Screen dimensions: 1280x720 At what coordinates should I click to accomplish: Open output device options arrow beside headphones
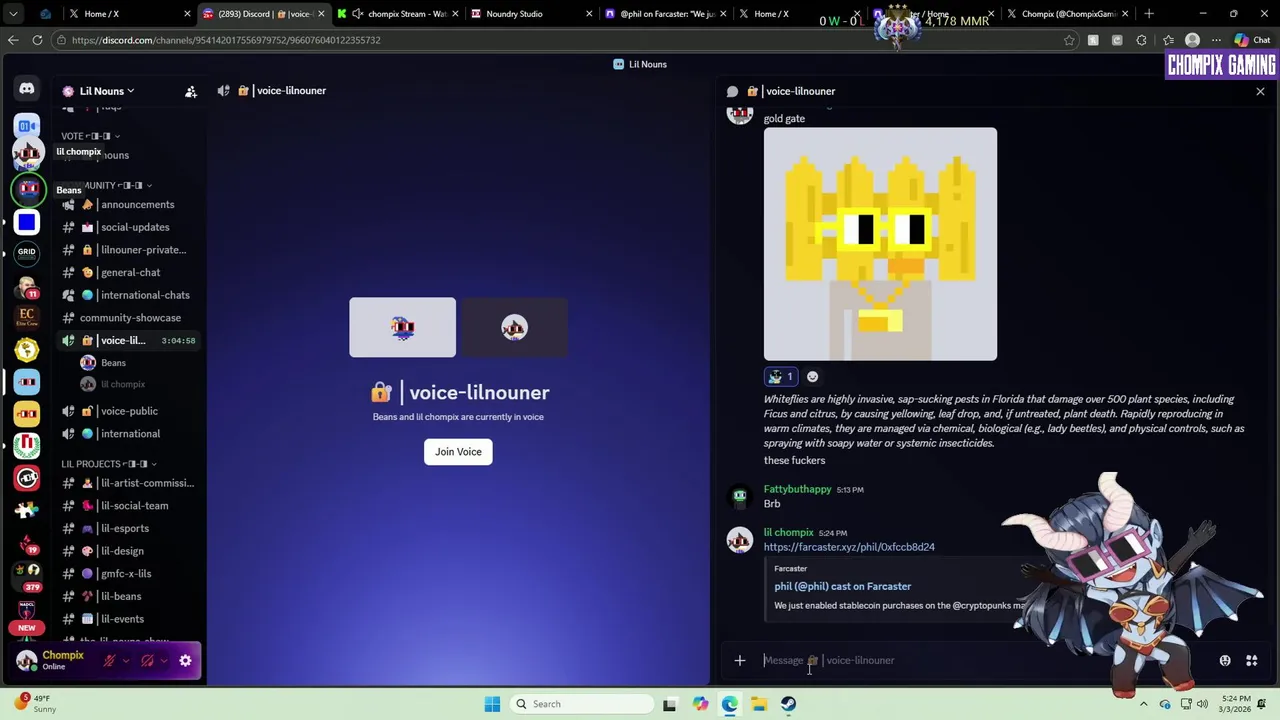coord(163,660)
